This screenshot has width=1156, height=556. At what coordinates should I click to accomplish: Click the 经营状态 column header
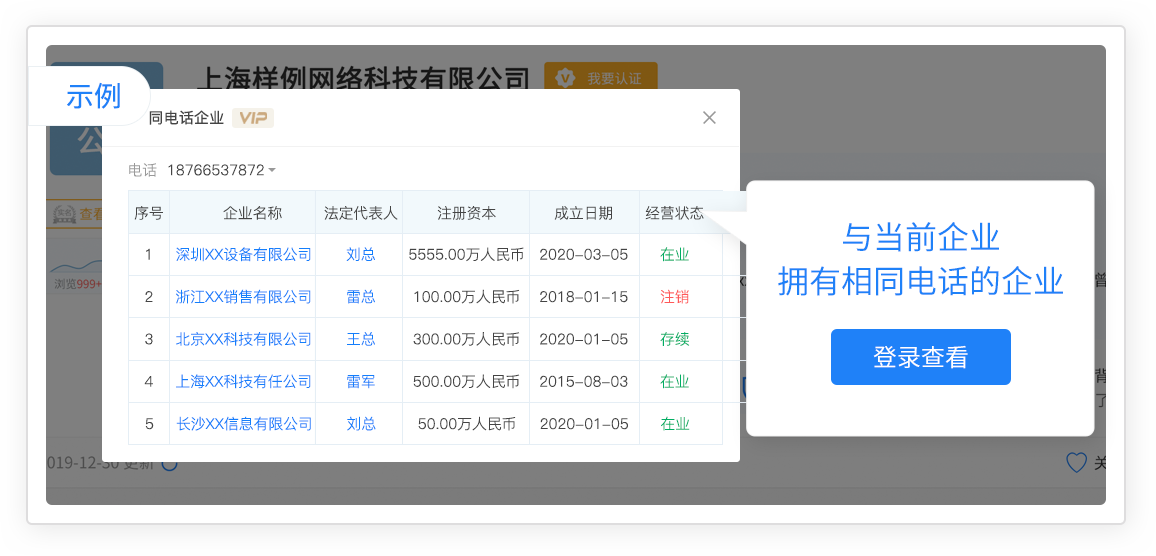coord(675,213)
